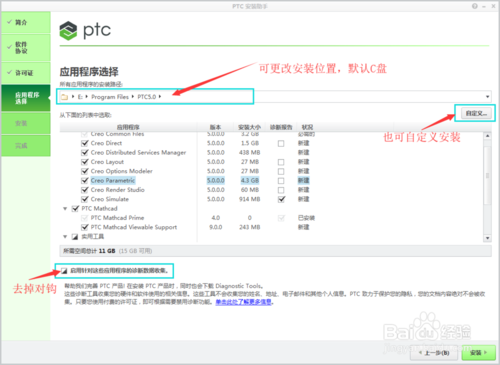Uncheck the Creo Parametric checkbox
Viewport: 500px width, 365px height.
pyautogui.click(x=85, y=180)
